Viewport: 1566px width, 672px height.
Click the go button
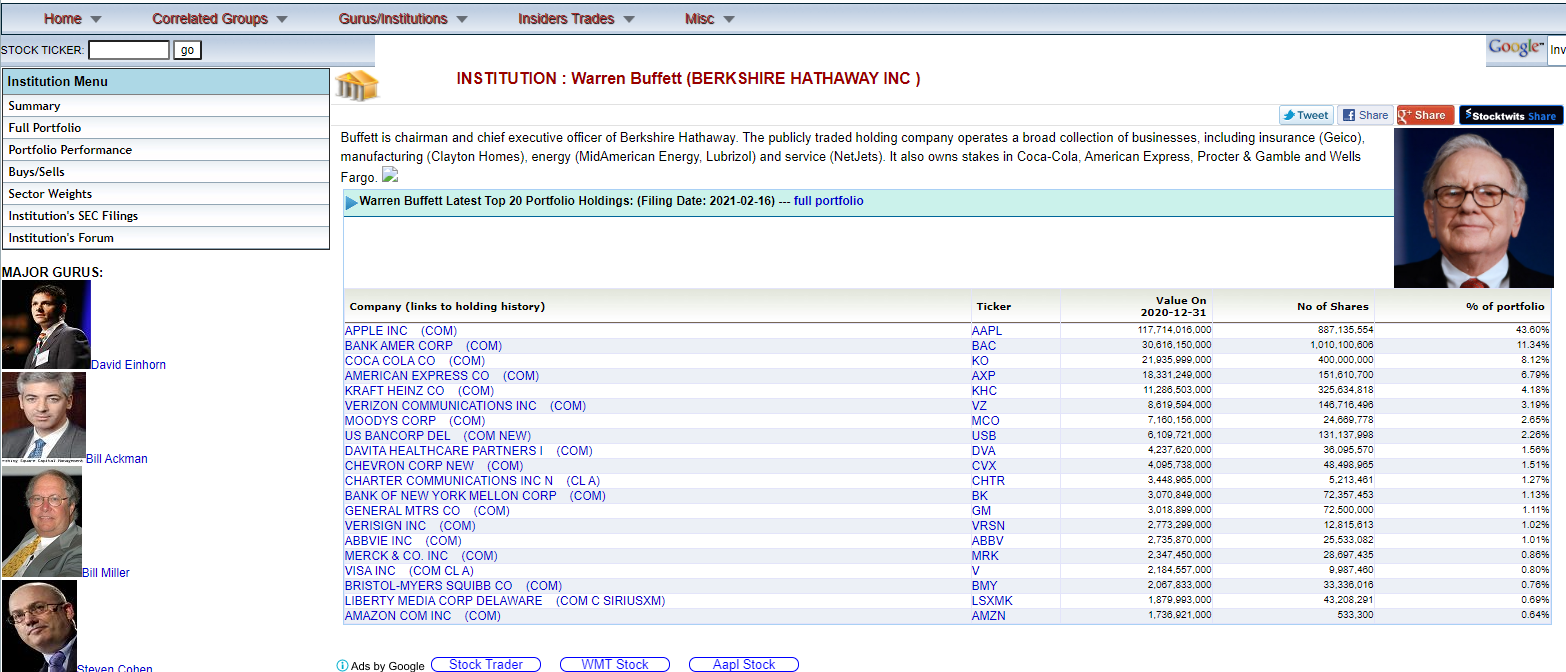click(188, 50)
